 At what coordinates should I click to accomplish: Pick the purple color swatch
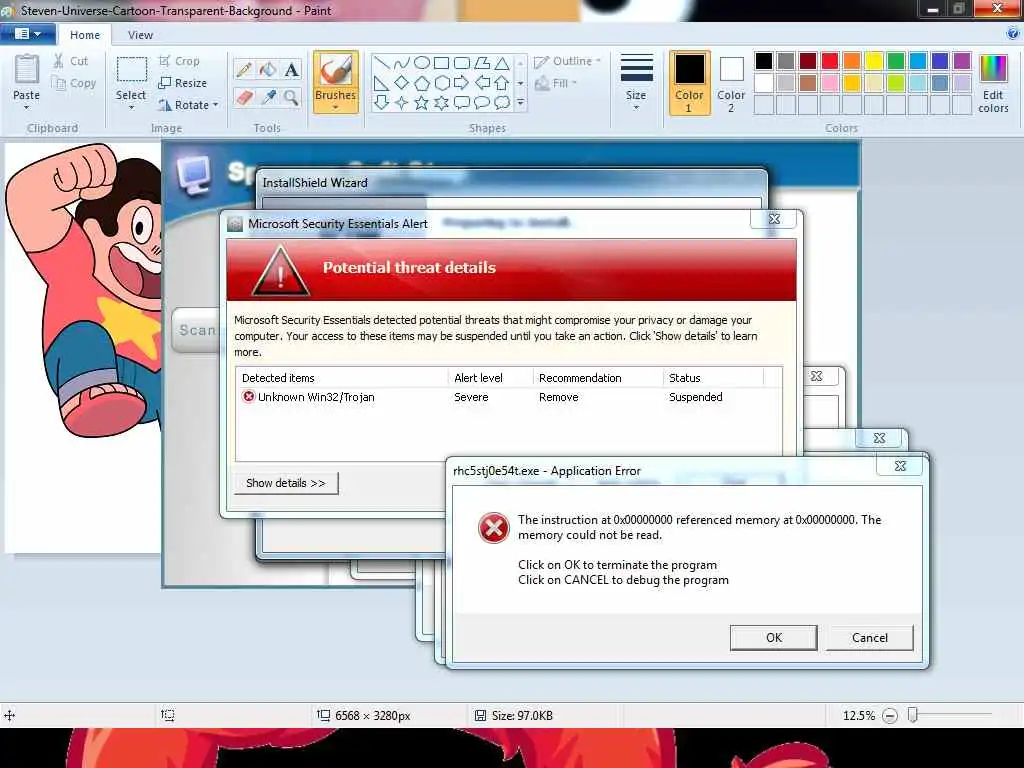pyautogui.click(x=962, y=61)
